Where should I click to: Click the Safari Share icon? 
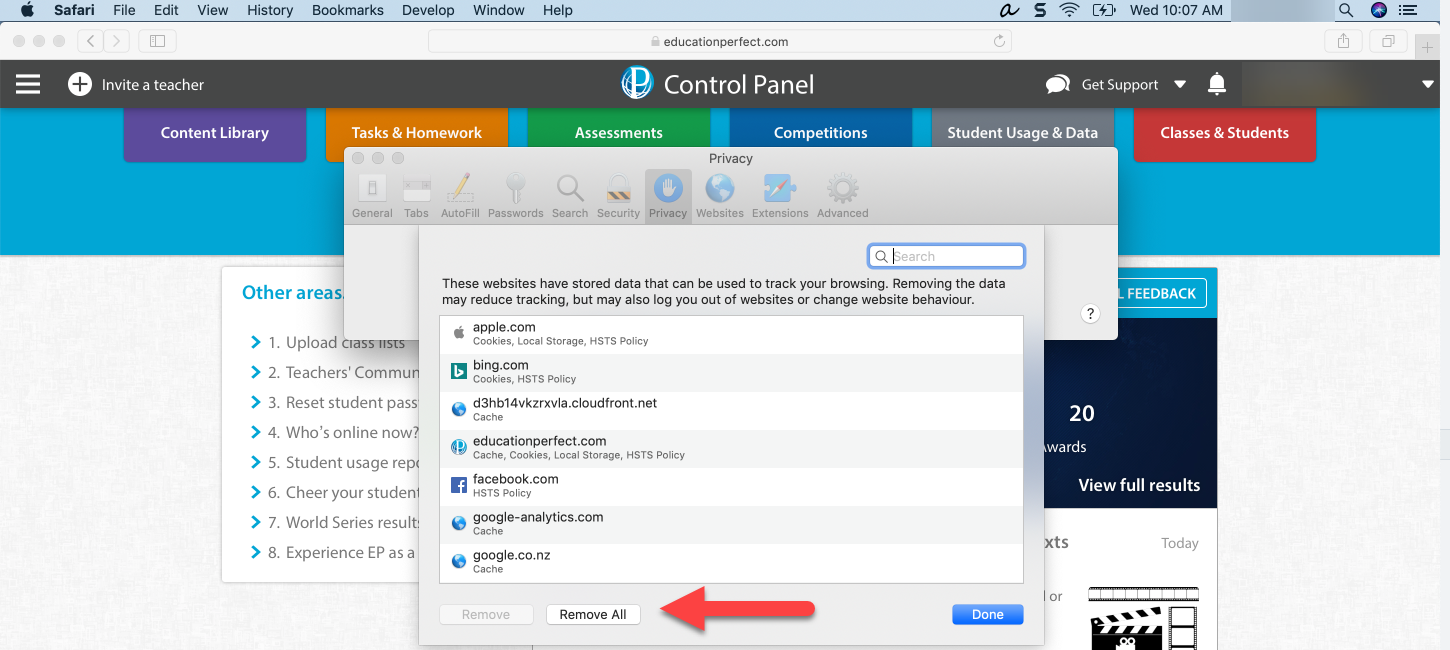[x=1343, y=41]
